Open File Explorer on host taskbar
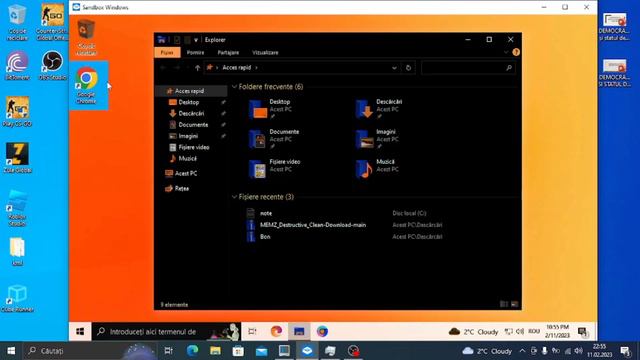The image size is (640, 360). click(x=215, y=351)
